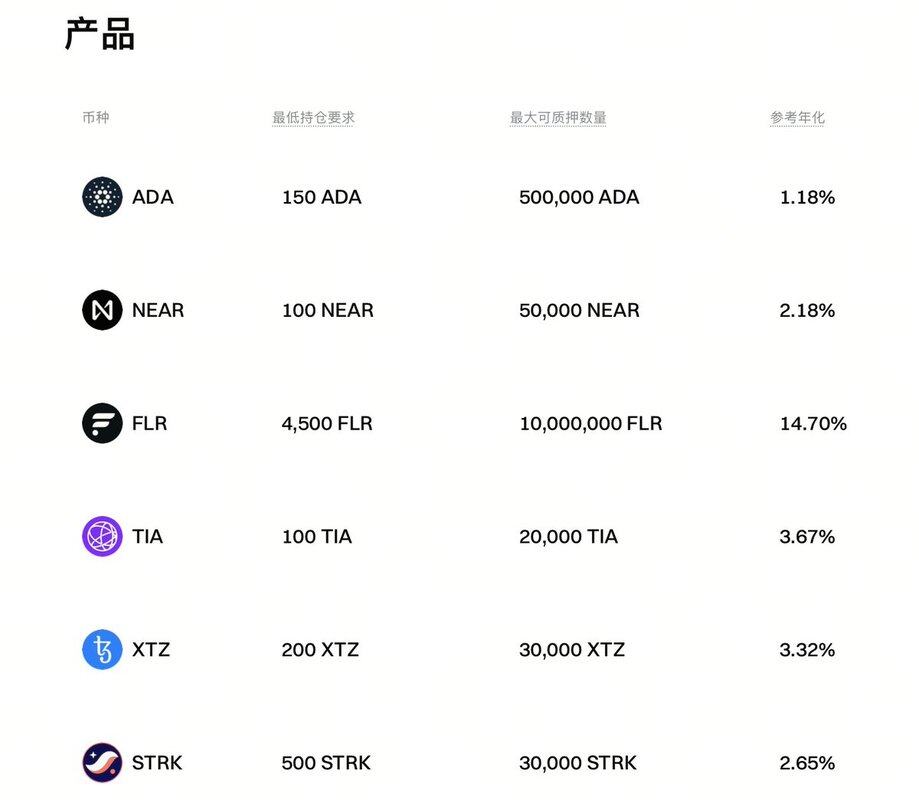Click the 最低持仓要求 column header
Viewport: 919px width, 800px height.
[x=313, y=118]
